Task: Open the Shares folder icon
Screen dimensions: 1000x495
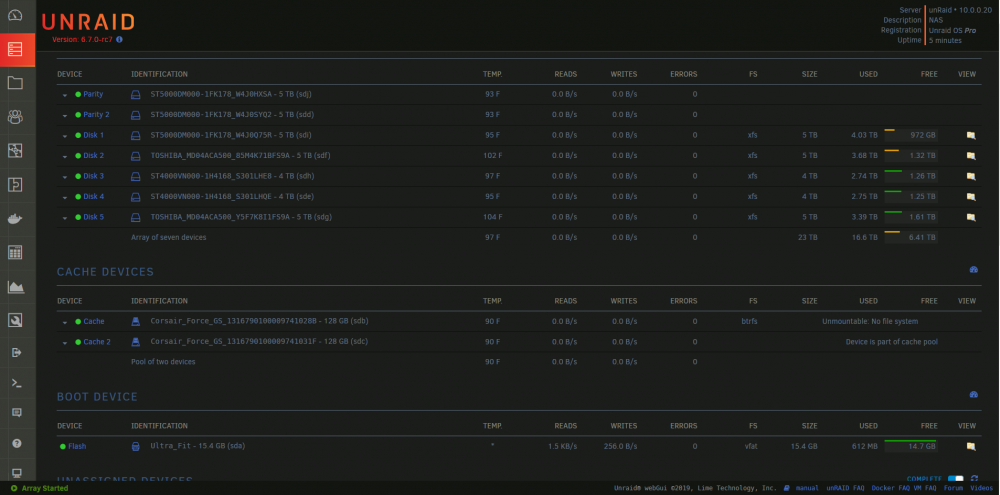Action: pyautogui.click(x=15, y=83)
